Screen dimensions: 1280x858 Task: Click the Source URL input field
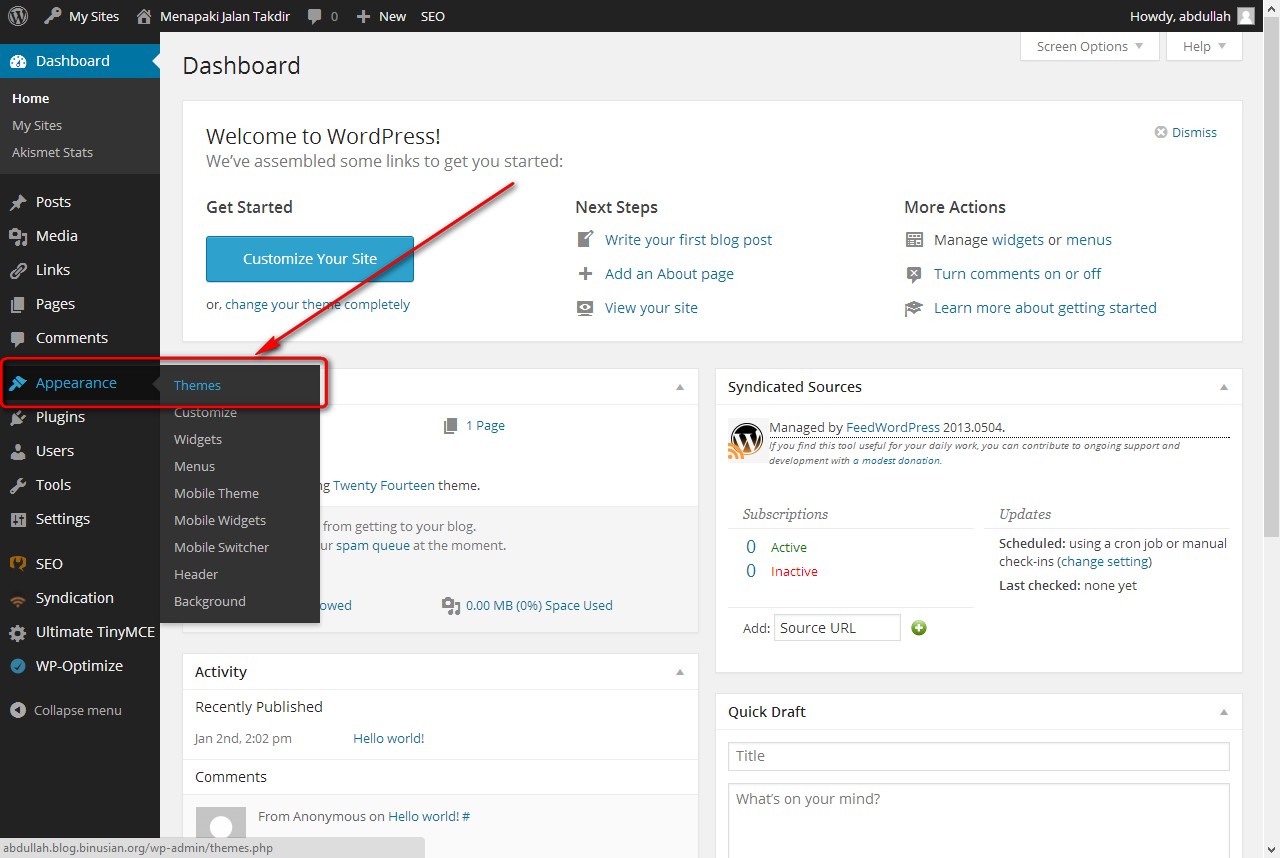[x=837, y=628]
